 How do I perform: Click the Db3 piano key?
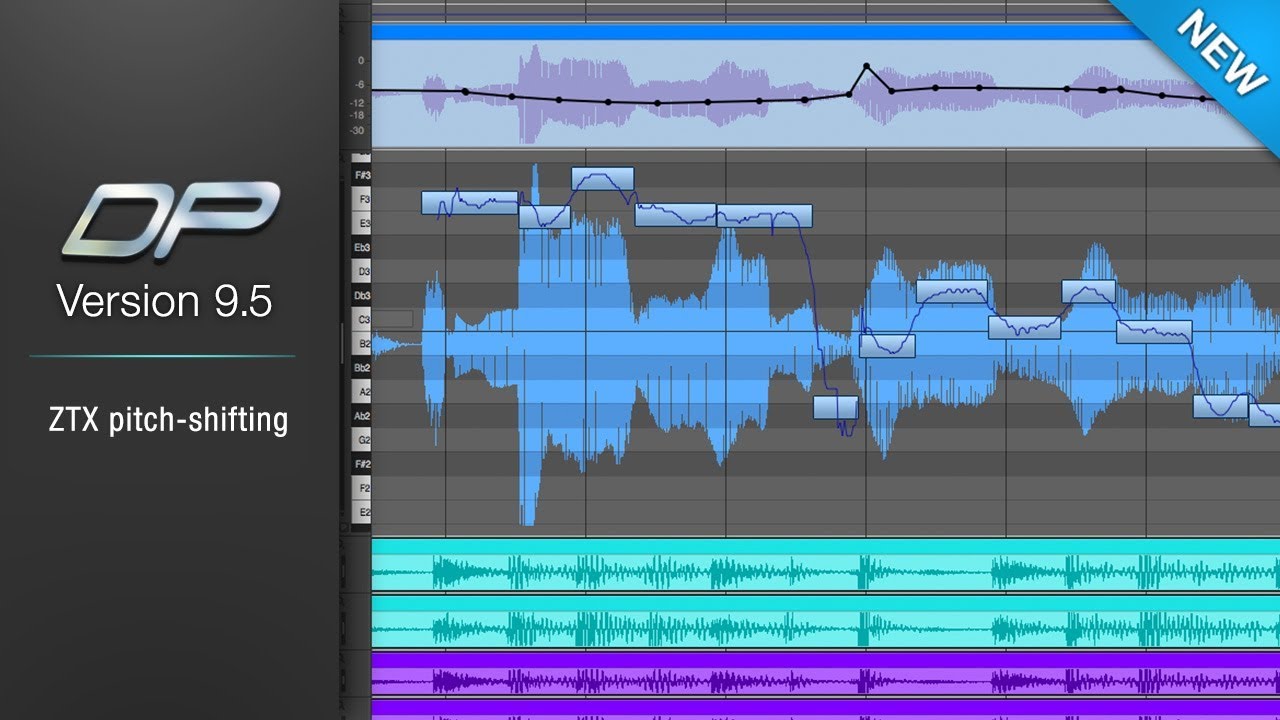coord(361,296)
